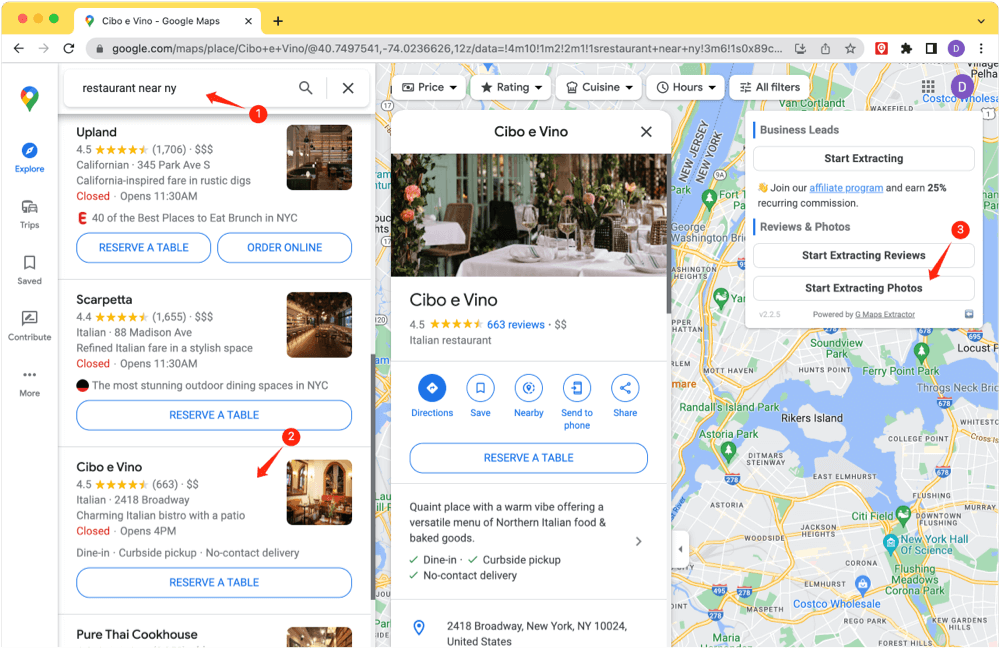Click Upland's RESERVE A TABLE button
The height and width of the screenshot is (648, 1000).
pyautogui.click(x=143, y=247)
